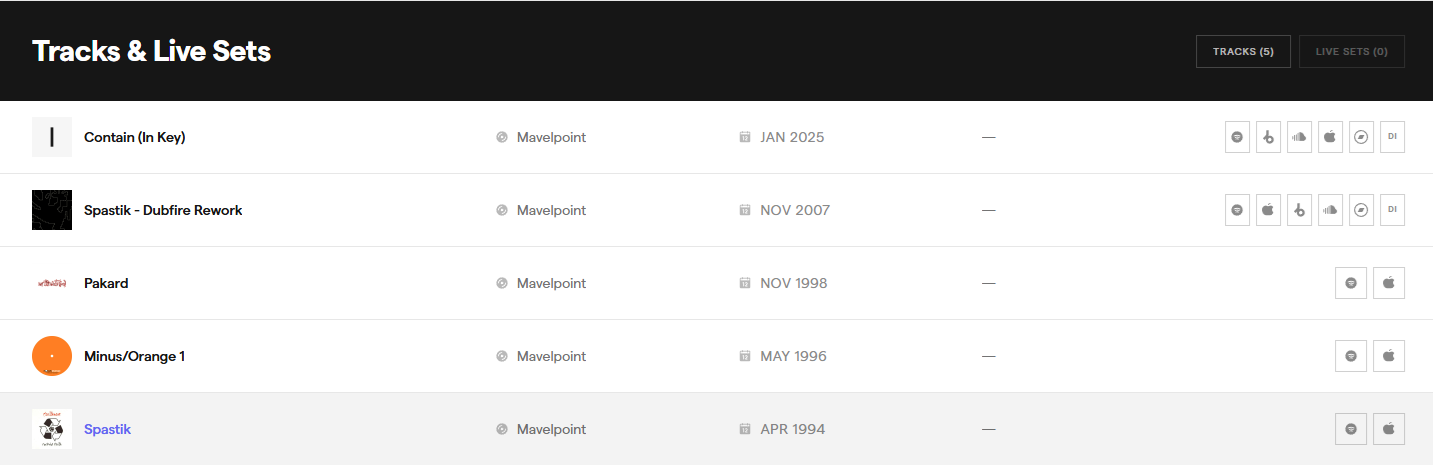Open Spotify link for Pakard
The height and width of the screenshot is (465, 1433).
tap(1351, 283)
